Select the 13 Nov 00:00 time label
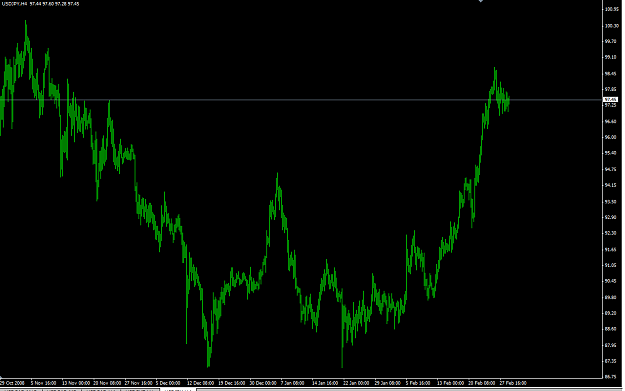The height and width of the screenshot is (391, 625). (x=76, y=383)
